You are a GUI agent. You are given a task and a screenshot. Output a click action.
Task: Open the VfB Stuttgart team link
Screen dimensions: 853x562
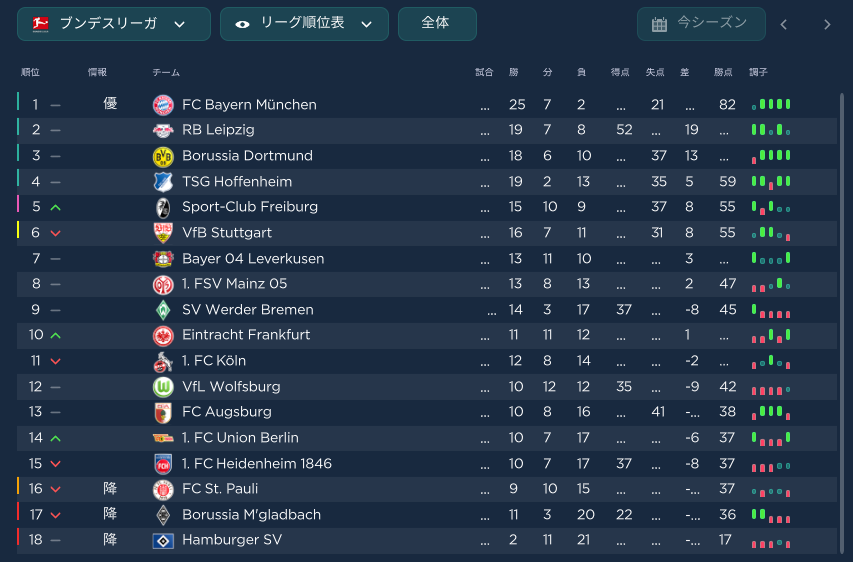227,233
